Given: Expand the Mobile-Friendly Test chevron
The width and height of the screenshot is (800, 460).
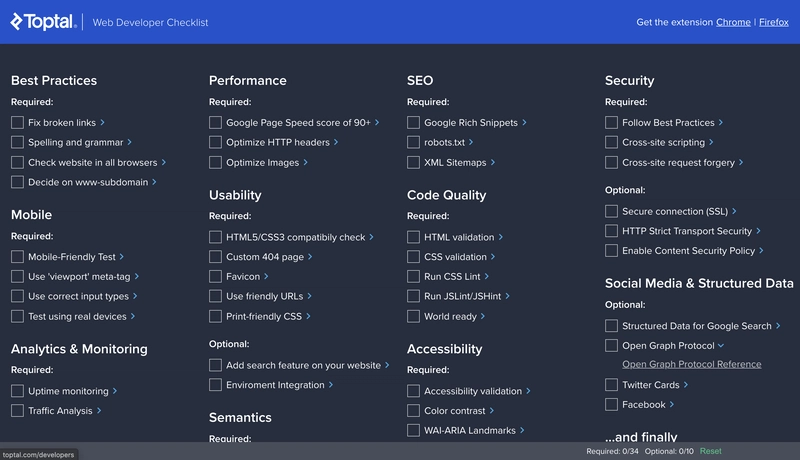Looking at the screenshot, I should pyautogui.click(x=121, y=257).
